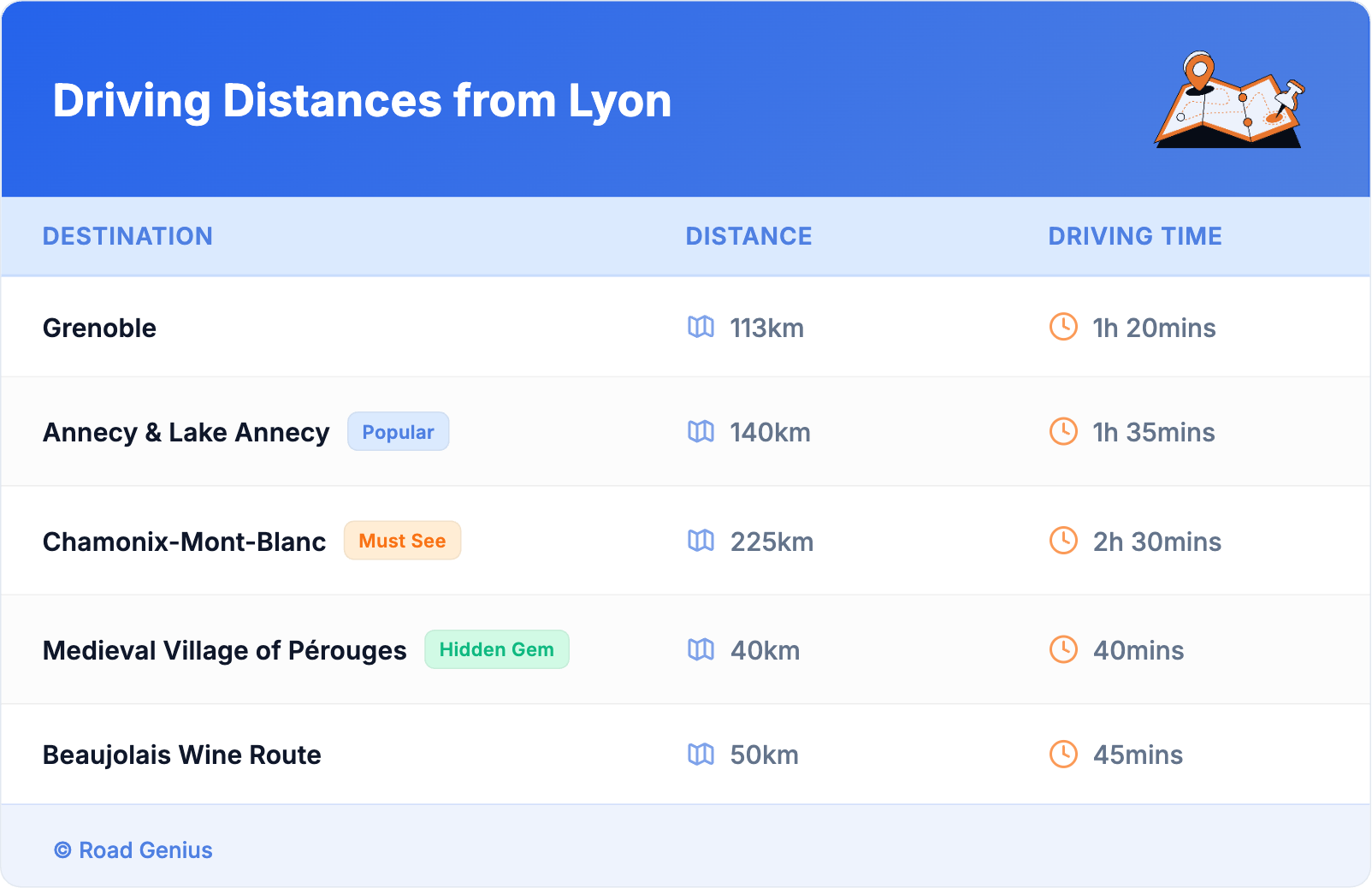The width and height of the screenshot is (1372, 888).
Task: Click the map icon next to 140km
Action: point(701,431)
